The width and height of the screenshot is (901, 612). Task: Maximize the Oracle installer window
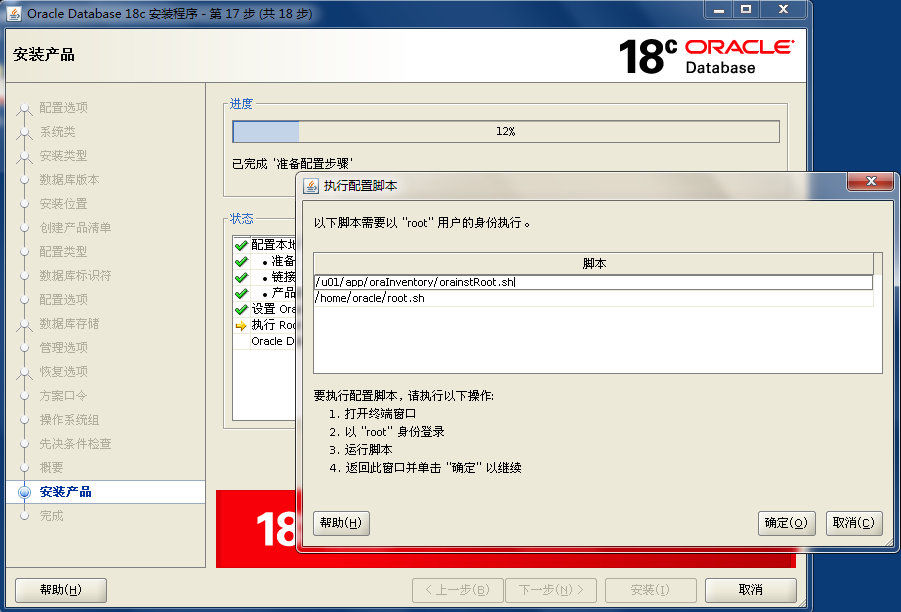pyautogui.click(x=746, y=10)
